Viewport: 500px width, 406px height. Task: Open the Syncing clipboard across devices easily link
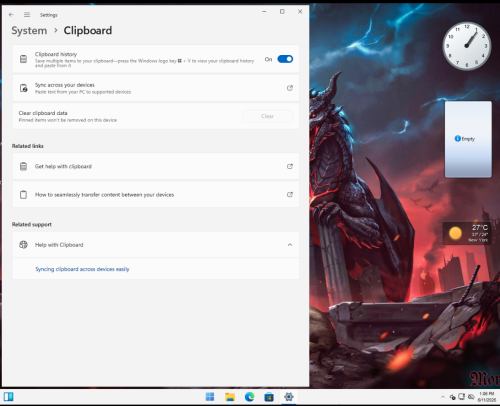coord(82,269)
